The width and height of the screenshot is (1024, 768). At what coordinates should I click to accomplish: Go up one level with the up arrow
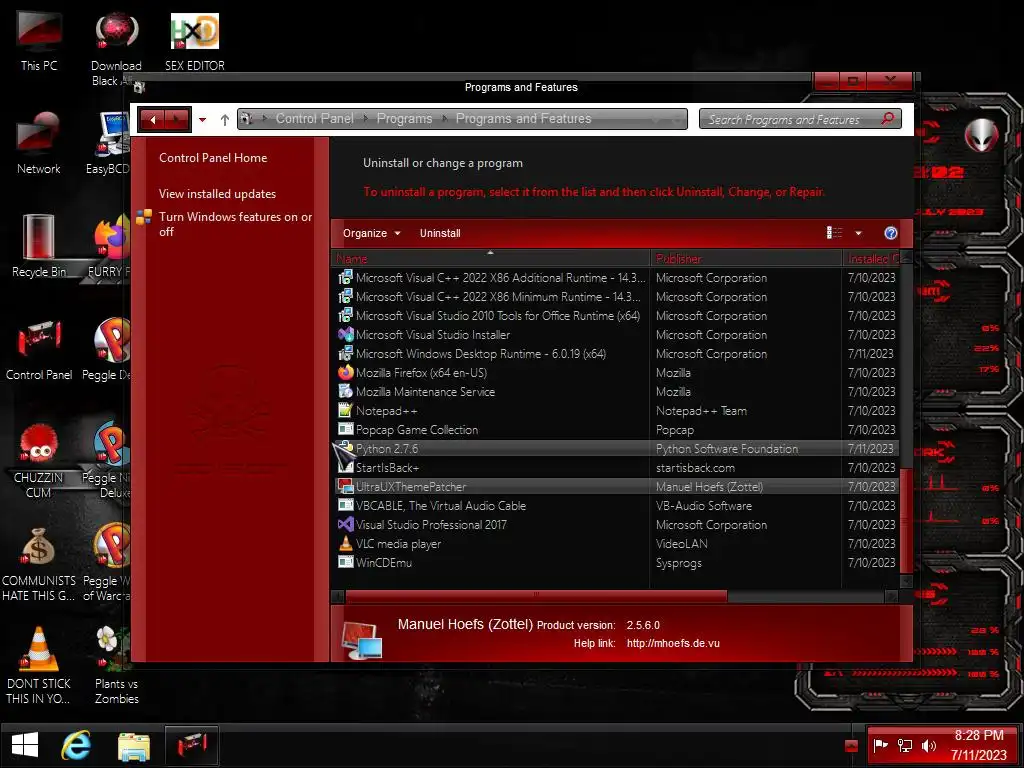point(225,120)
